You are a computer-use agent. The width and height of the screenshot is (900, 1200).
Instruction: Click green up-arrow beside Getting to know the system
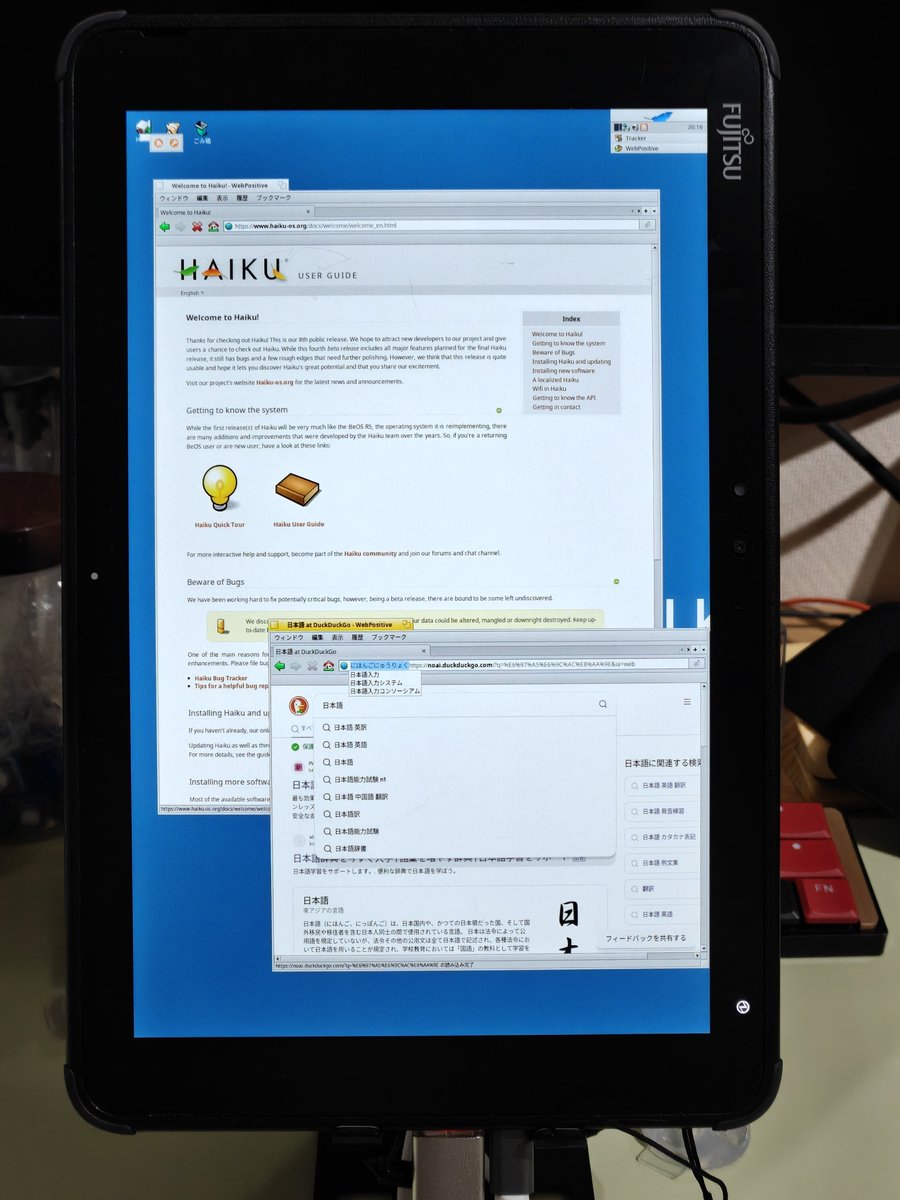(x=499, y=410)
